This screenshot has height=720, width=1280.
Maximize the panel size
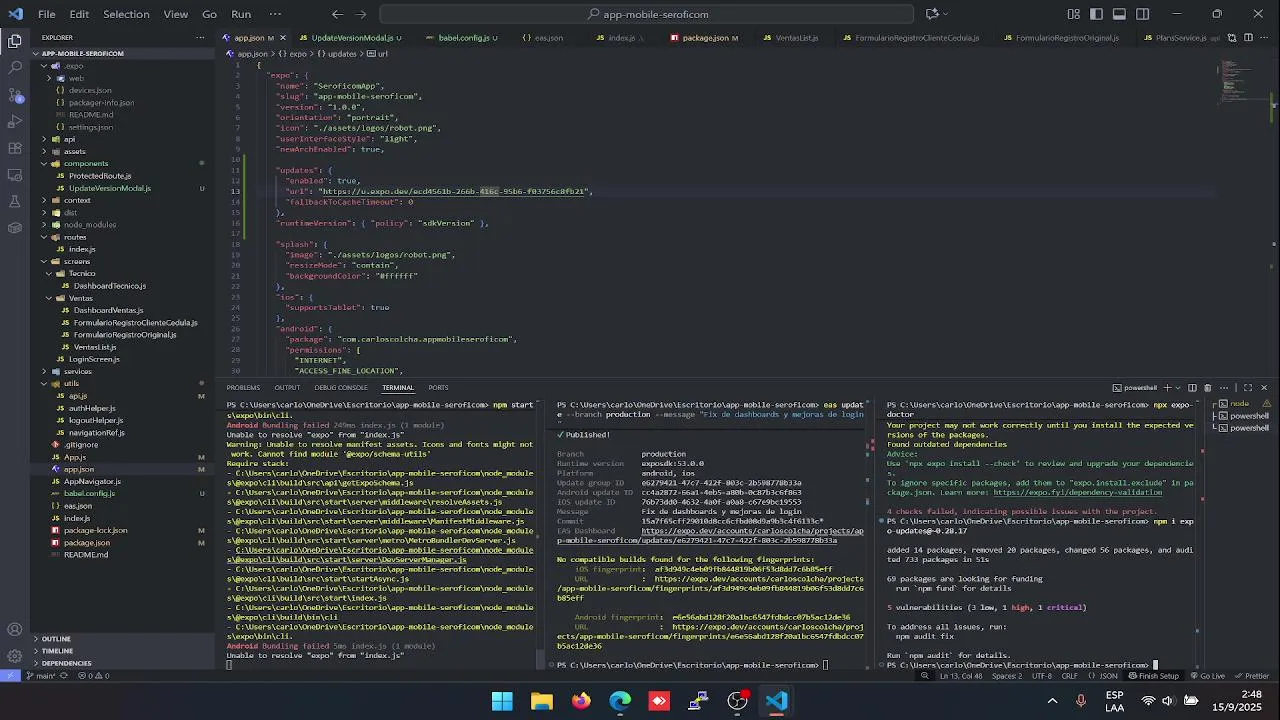1247,388
